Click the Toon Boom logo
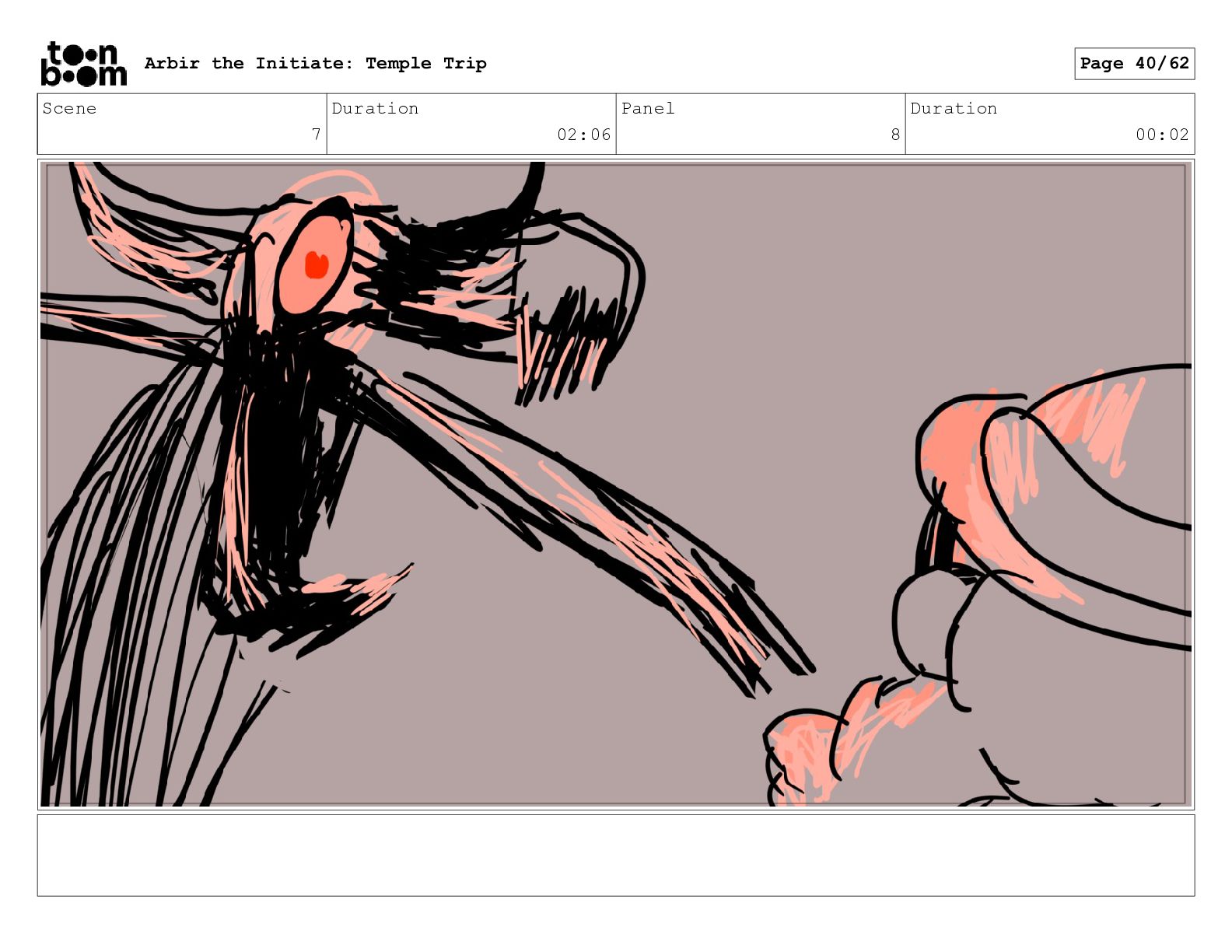Viewport: 1232px width, 952px height. pyautogui.click(x=83, y=64)
